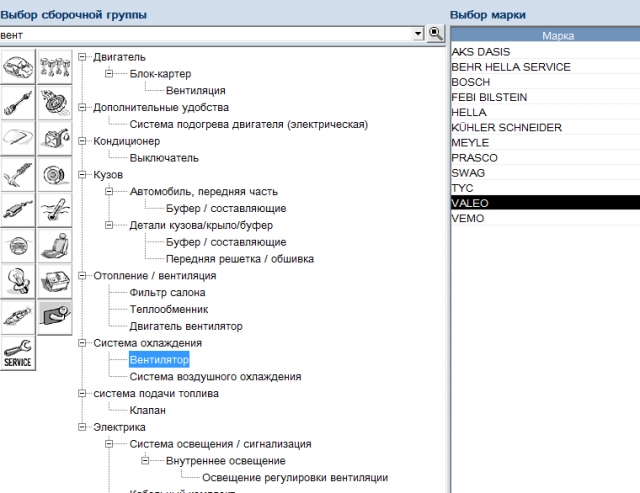The width and height of the screenshot is (640, 493).
Task: Select the fuel canister group icon
Action: [x=55, y=138]
